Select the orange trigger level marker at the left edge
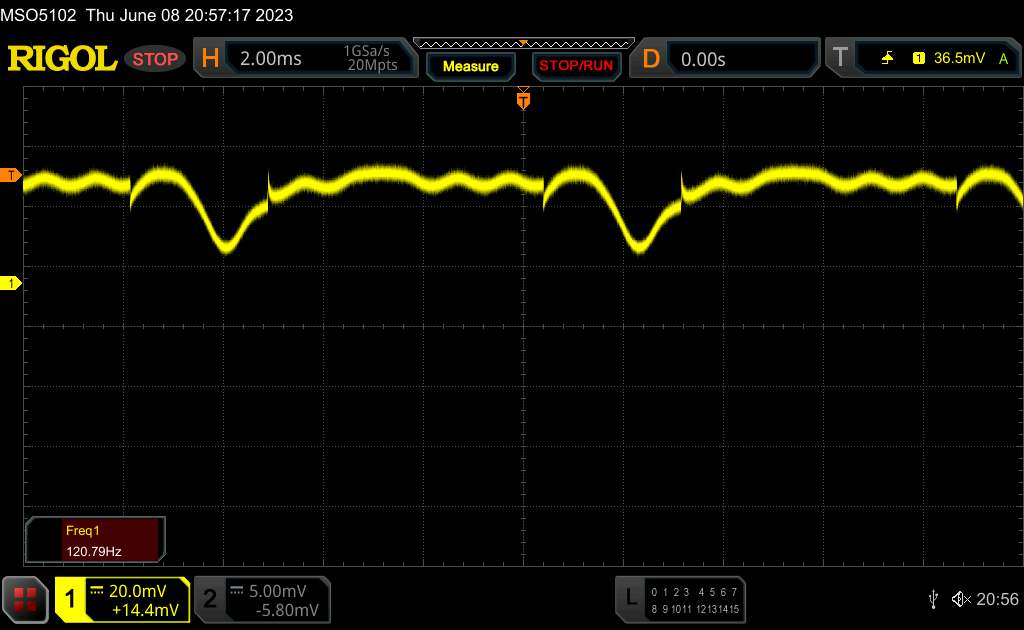This screenshot has width=1024, height=630. point(11,175)
